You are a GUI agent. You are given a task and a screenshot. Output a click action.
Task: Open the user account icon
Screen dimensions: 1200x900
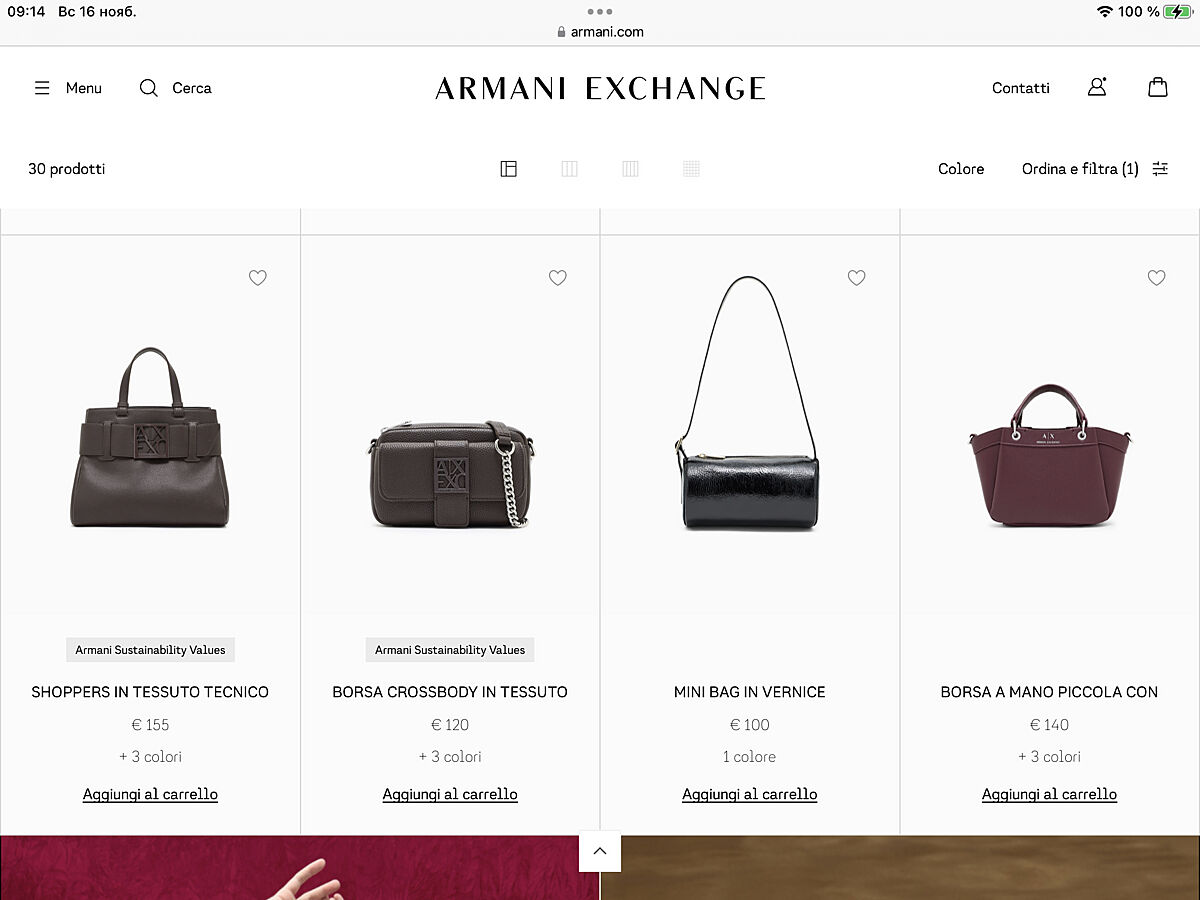(1097, 87)
